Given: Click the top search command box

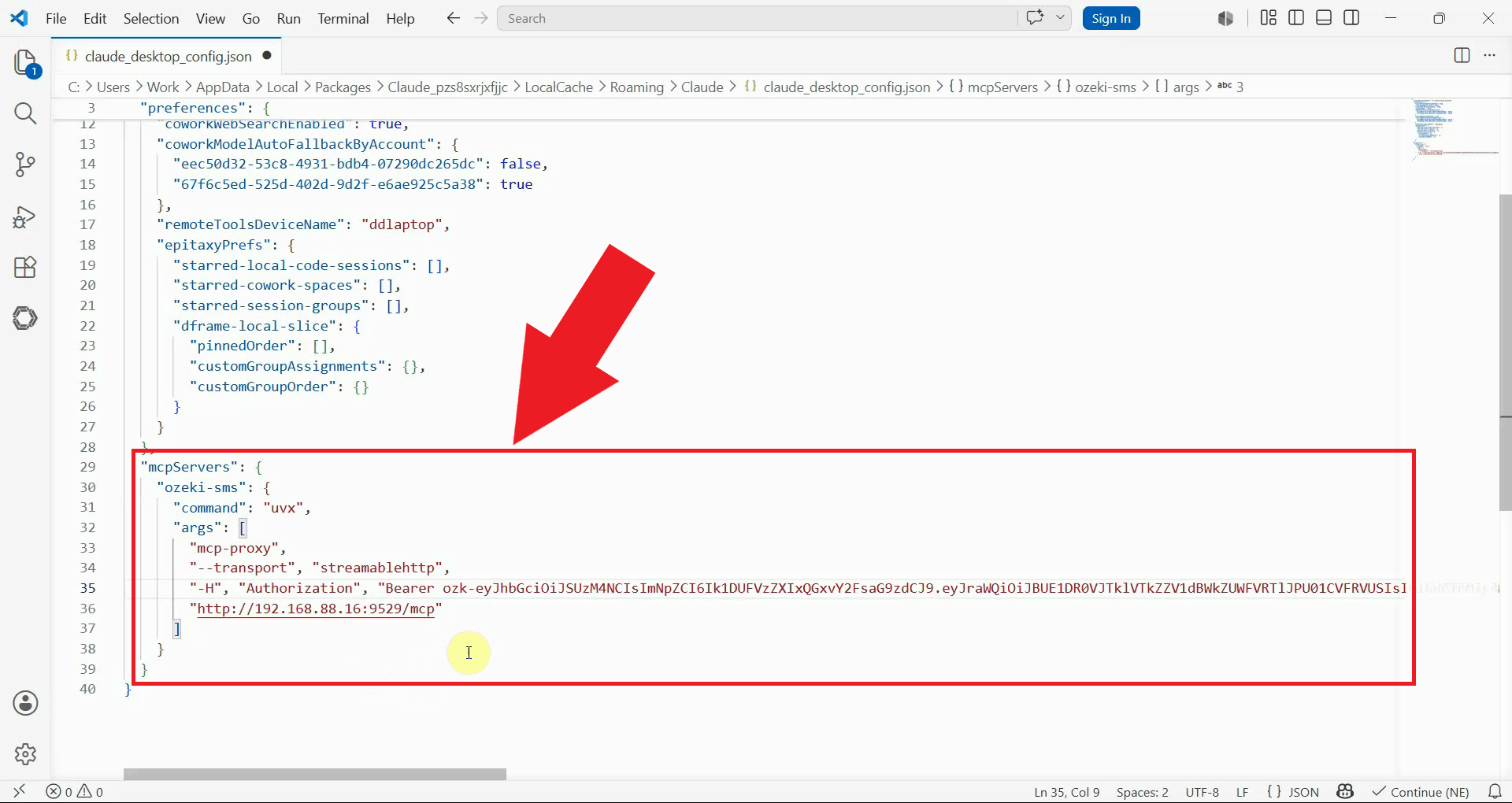Looking at the screenshot, I should click(x=757, y=18).
